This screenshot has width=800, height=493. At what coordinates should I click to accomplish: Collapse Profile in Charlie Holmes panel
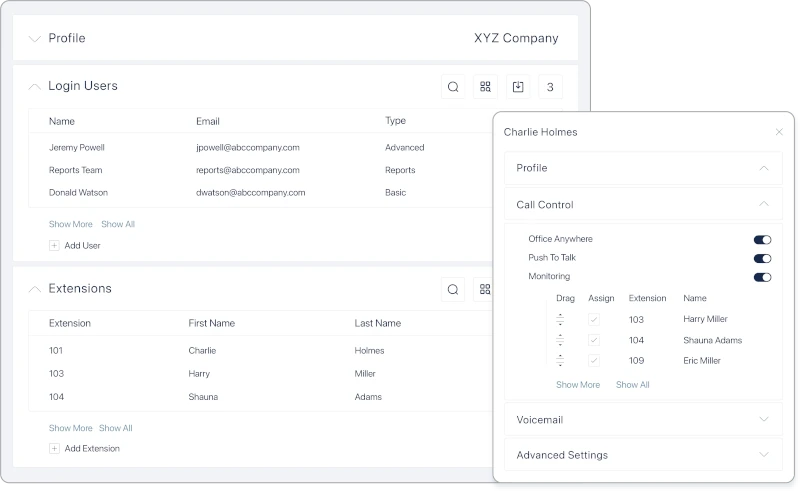[764, 168]
